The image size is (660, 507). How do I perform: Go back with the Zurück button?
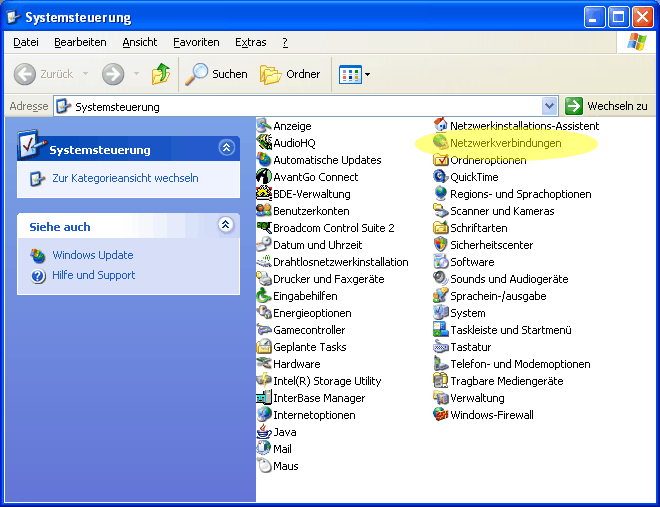44,74
